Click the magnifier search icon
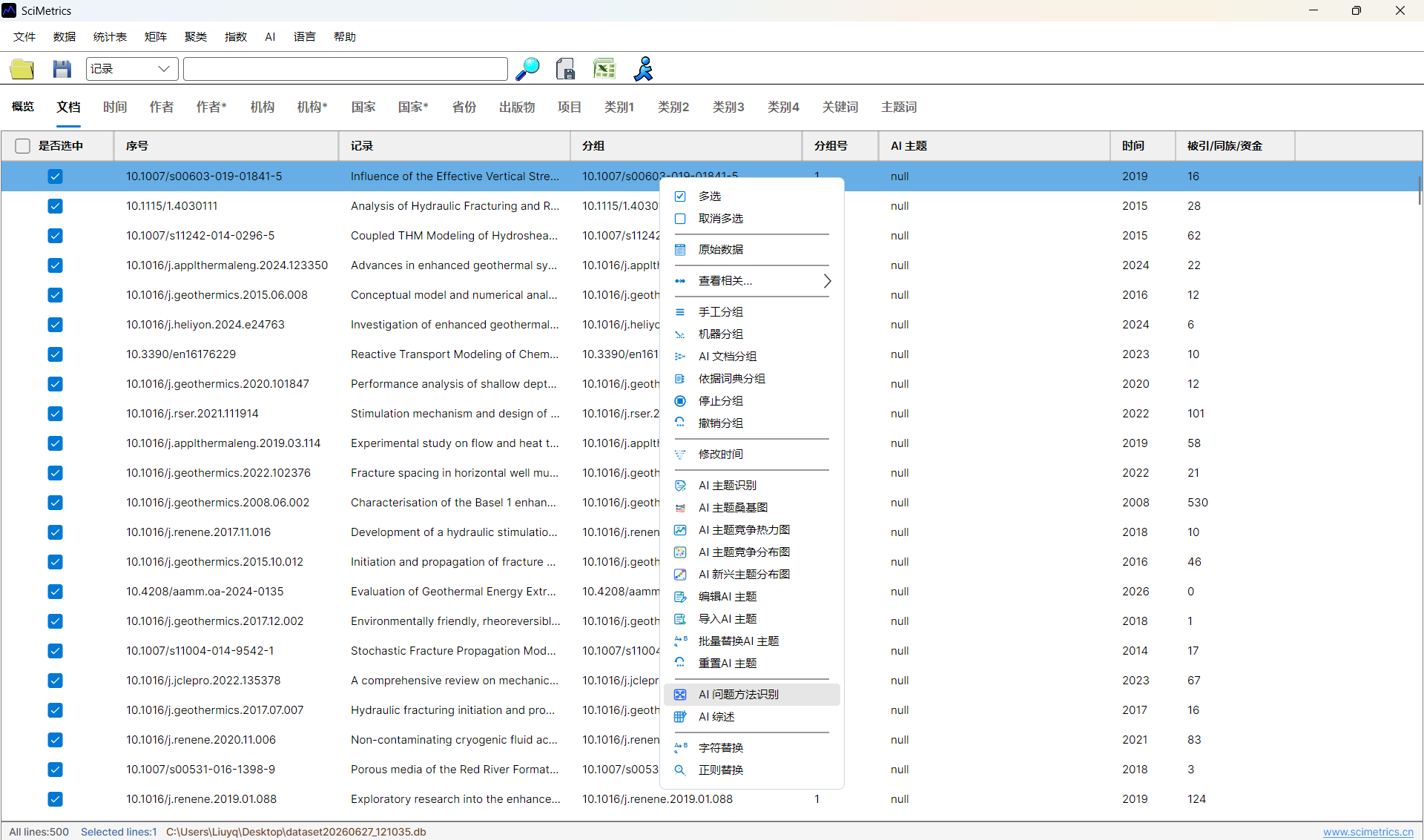The image size is (1424, 840). pos(528,69)
